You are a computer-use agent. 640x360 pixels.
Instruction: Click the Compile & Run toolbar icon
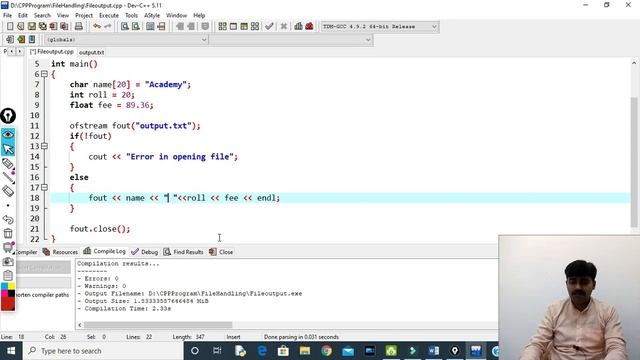coord(244,27)
